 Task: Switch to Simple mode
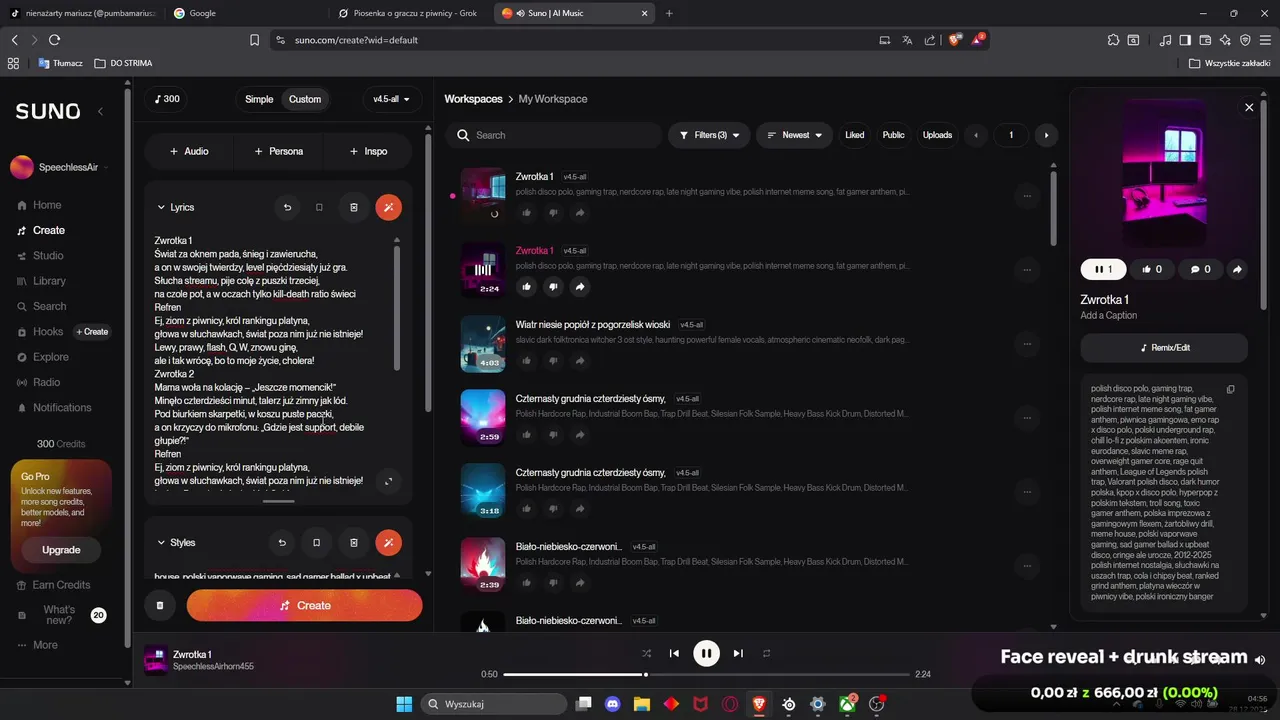point(259,99)
